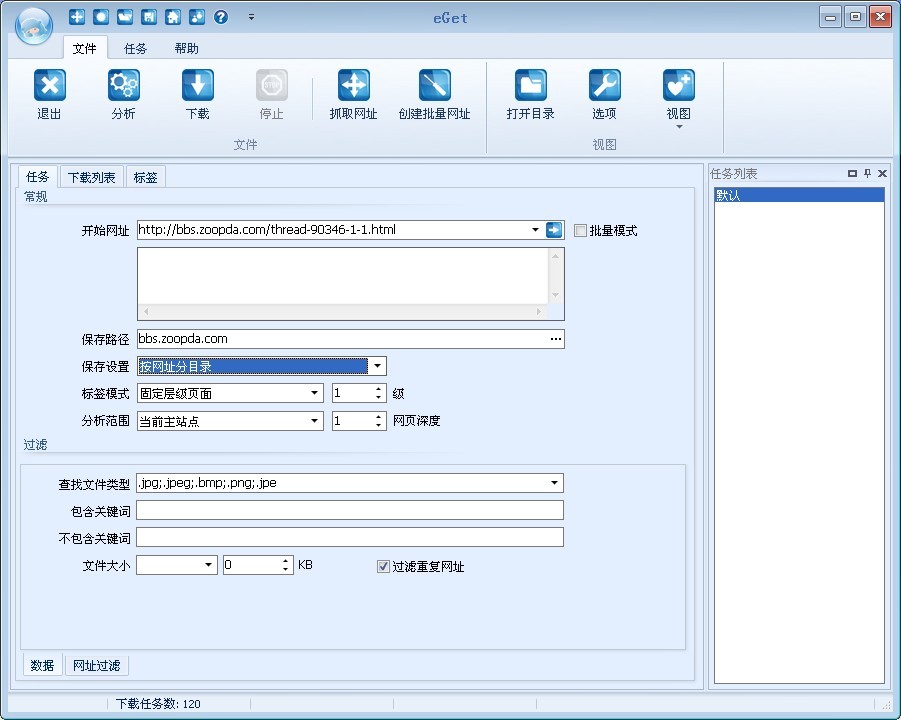Switch to the 网址过滤 bottom tab
Screen dimensions: 901x720
[97, 665]
